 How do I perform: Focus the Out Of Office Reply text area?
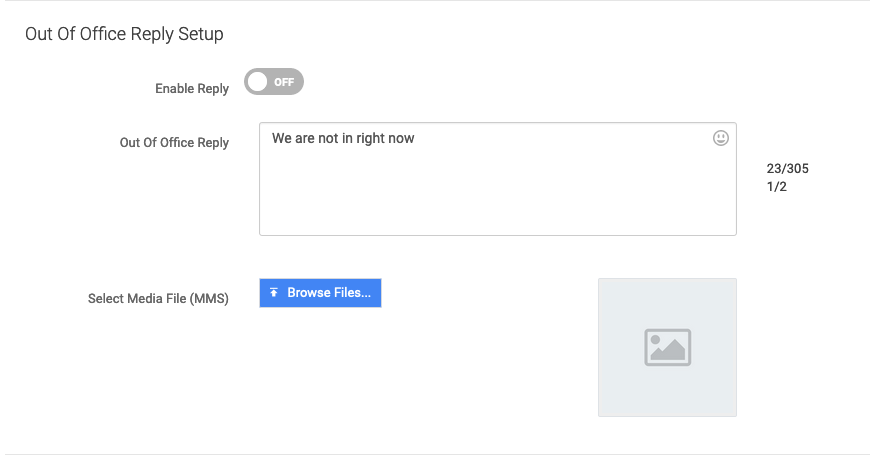(x=498, y=179)
